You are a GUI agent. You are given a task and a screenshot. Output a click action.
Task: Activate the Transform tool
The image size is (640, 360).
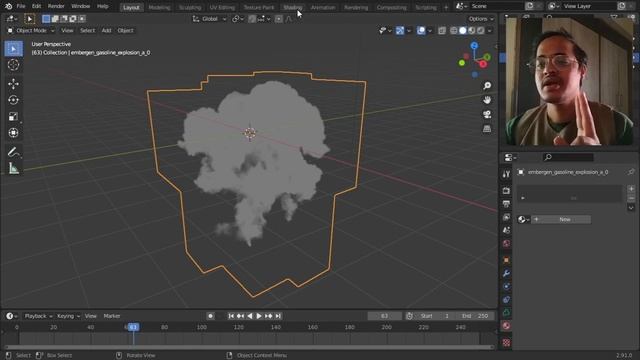pos(13,133)
